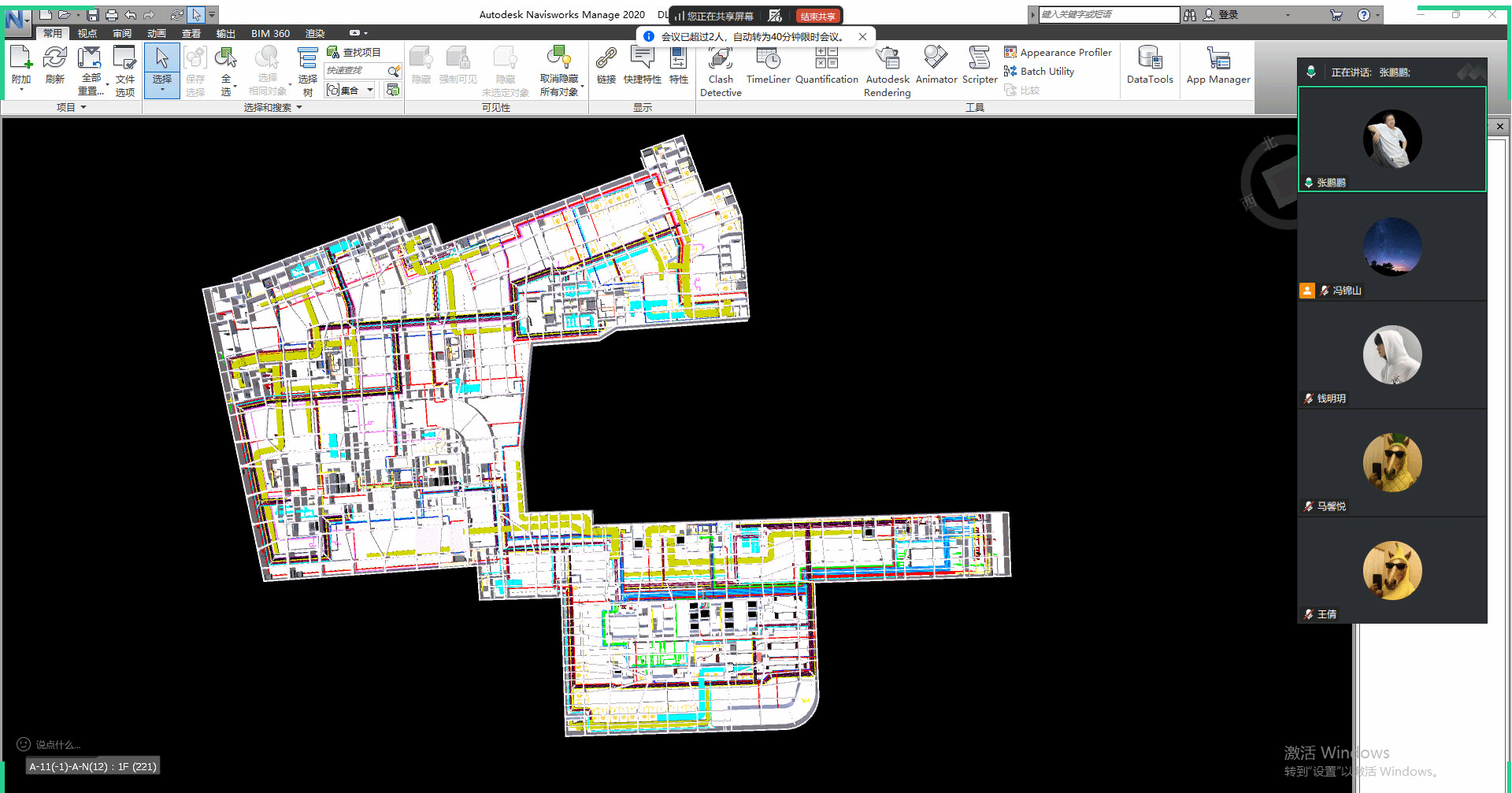Viewport: 1512px width, 793px height.
Task: Click the 结束共享 stop sharing button
Action: (x=817, y=16)
